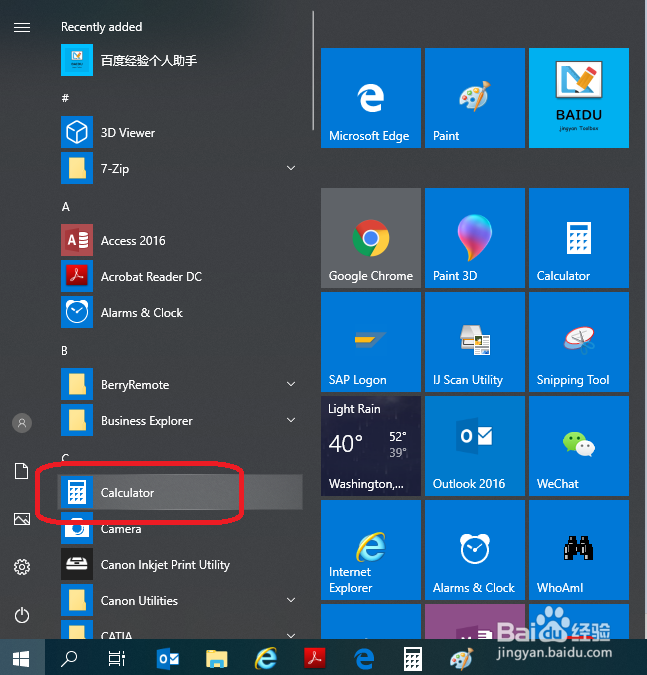
Task: Expand the Canon Utilities folder chevron
Action: pos(291,600)
